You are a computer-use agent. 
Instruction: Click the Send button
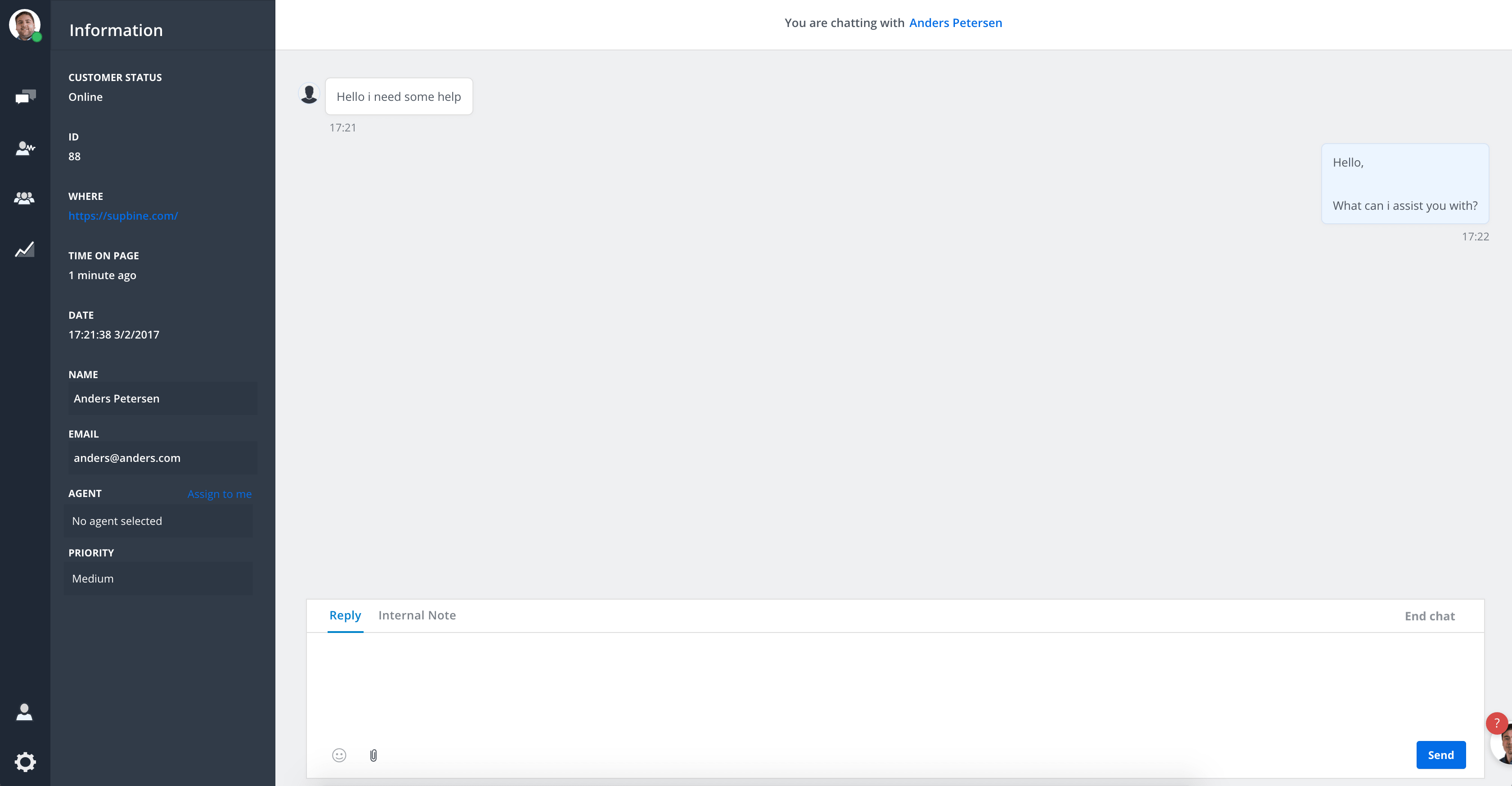1441,755
